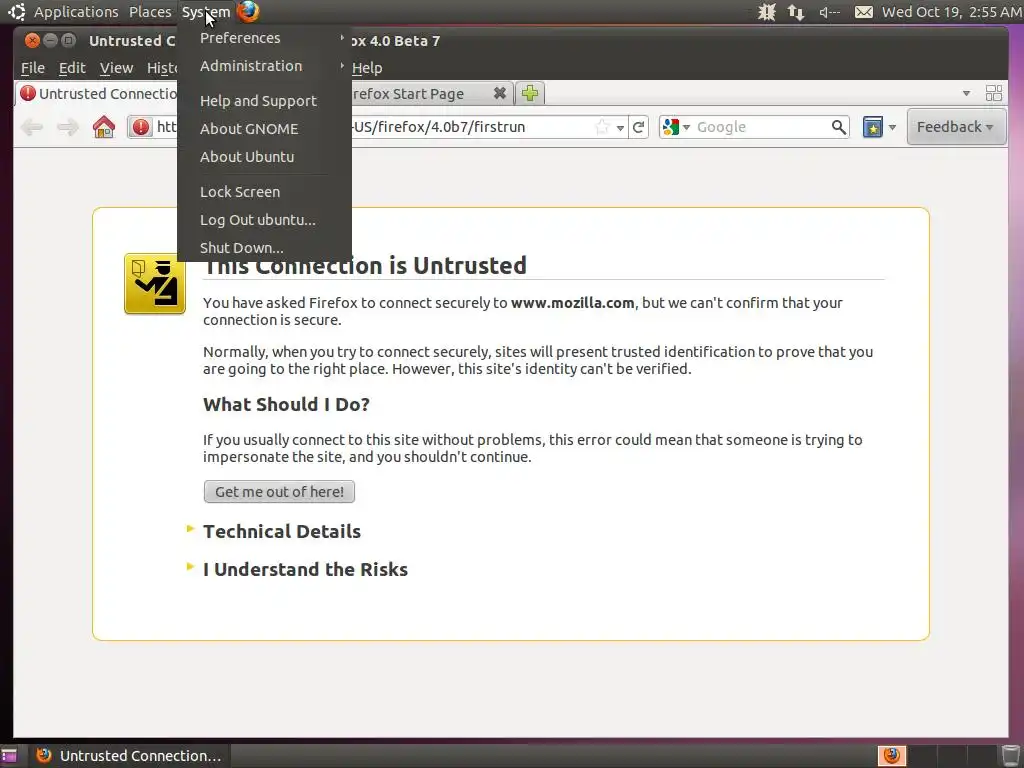Click Untrusted Connection taskbar window button
The image size is (1024, 768).
[129, 756]
